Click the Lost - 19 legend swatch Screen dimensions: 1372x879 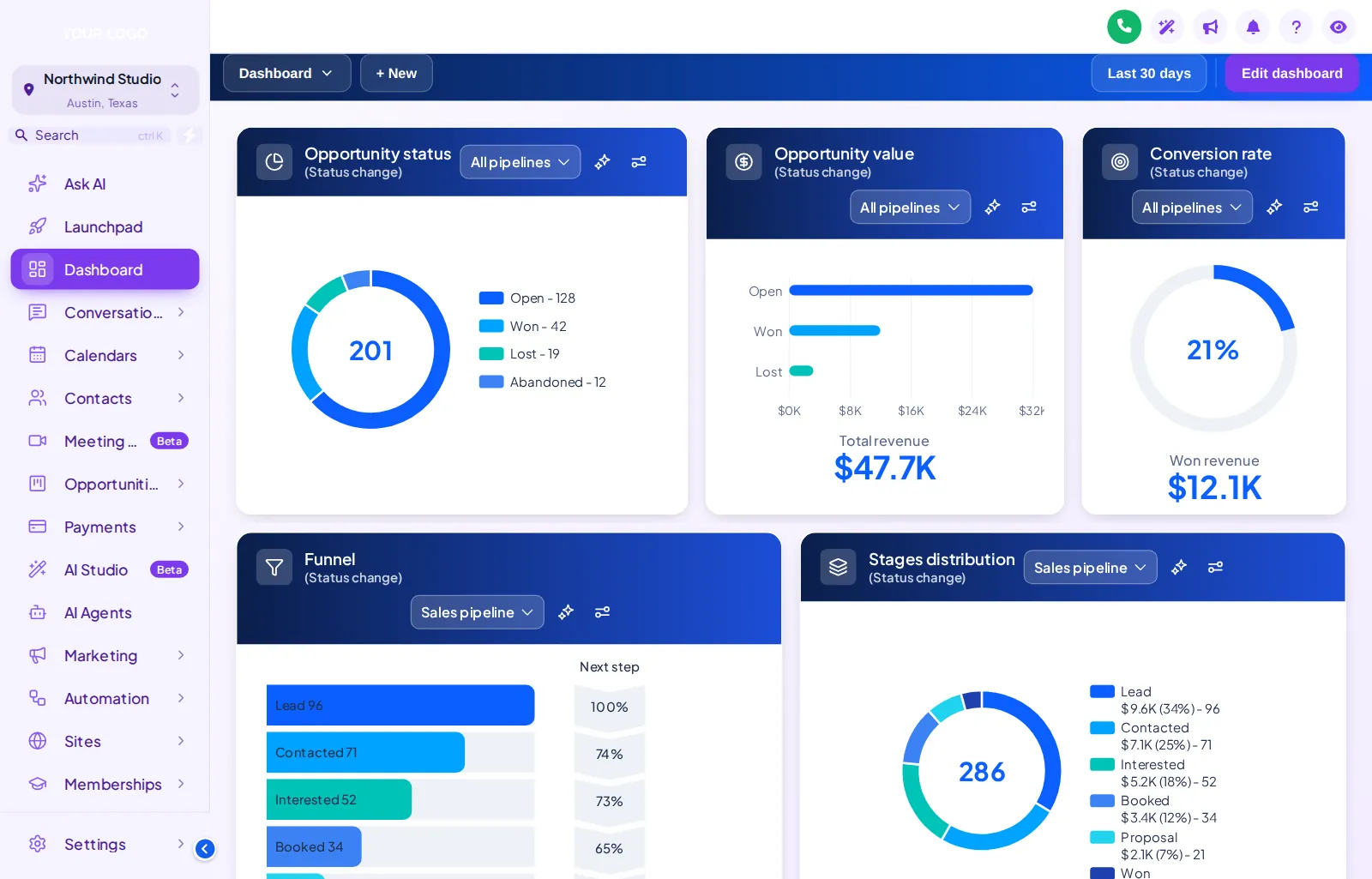(491, 354)
